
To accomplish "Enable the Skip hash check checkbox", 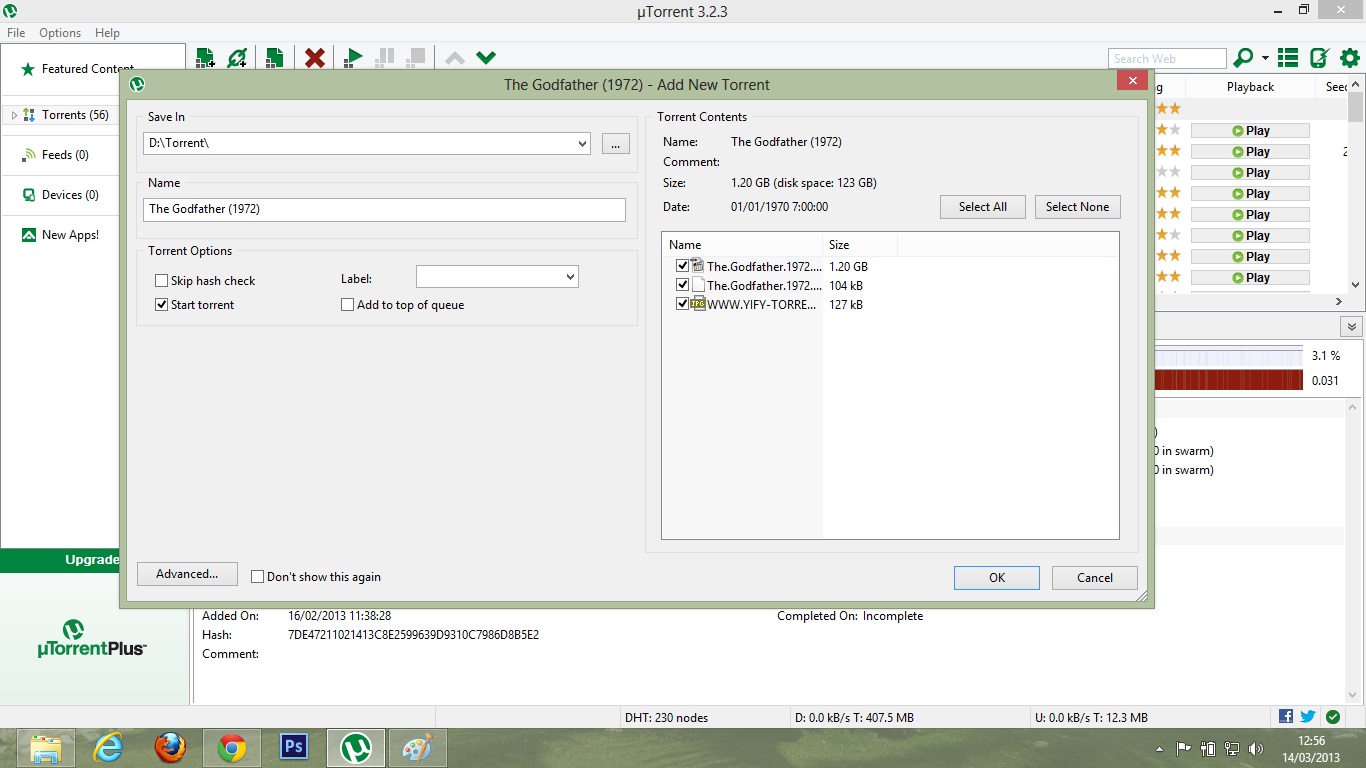I will [x=162, y=281].
